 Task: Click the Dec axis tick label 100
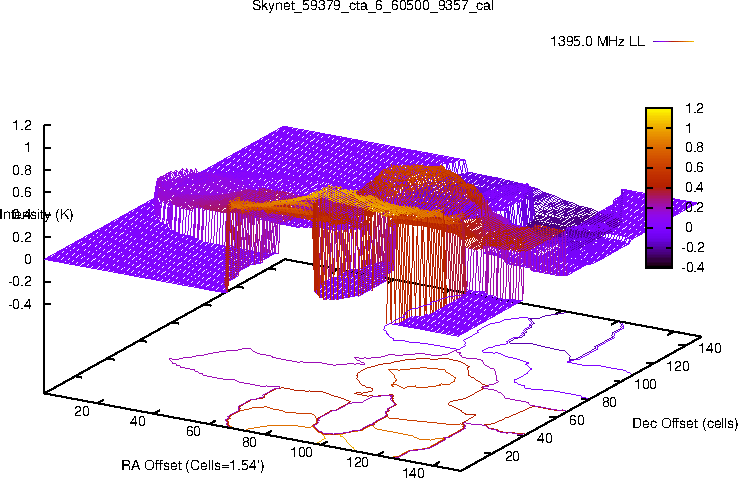[x=645, y=384]
